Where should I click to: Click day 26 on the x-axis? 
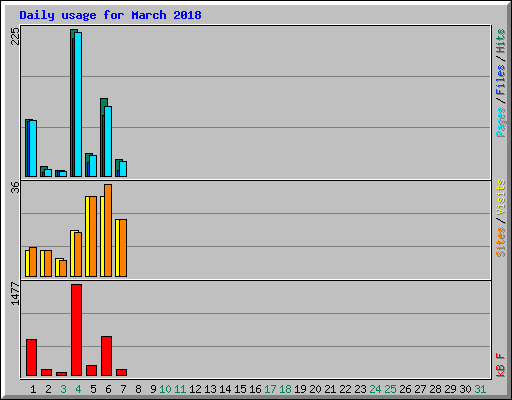[405, 389]
